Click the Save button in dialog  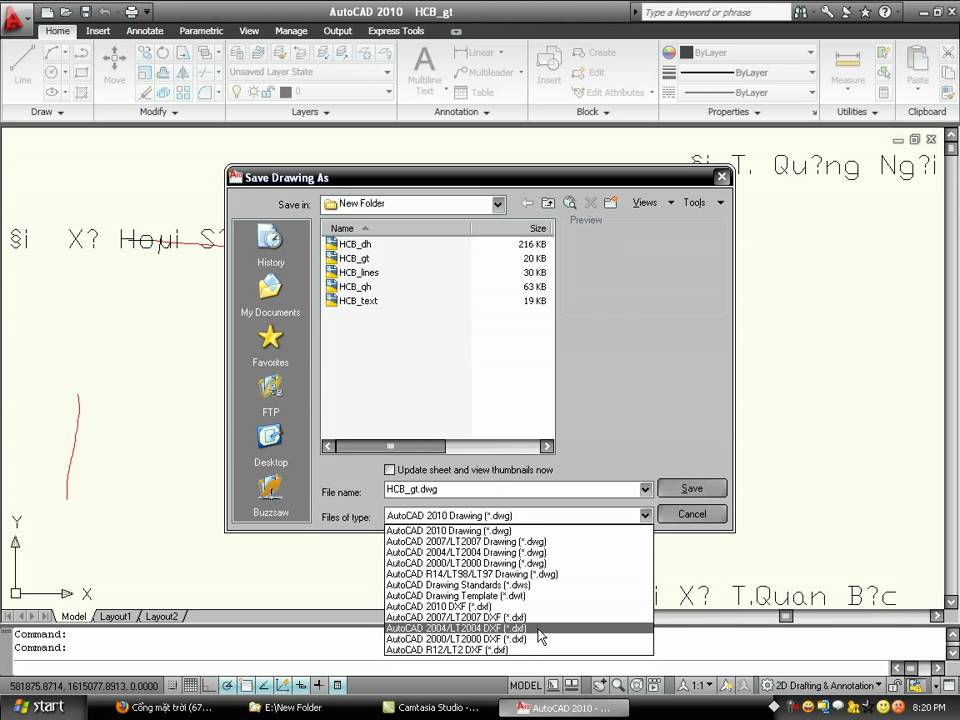692,489
